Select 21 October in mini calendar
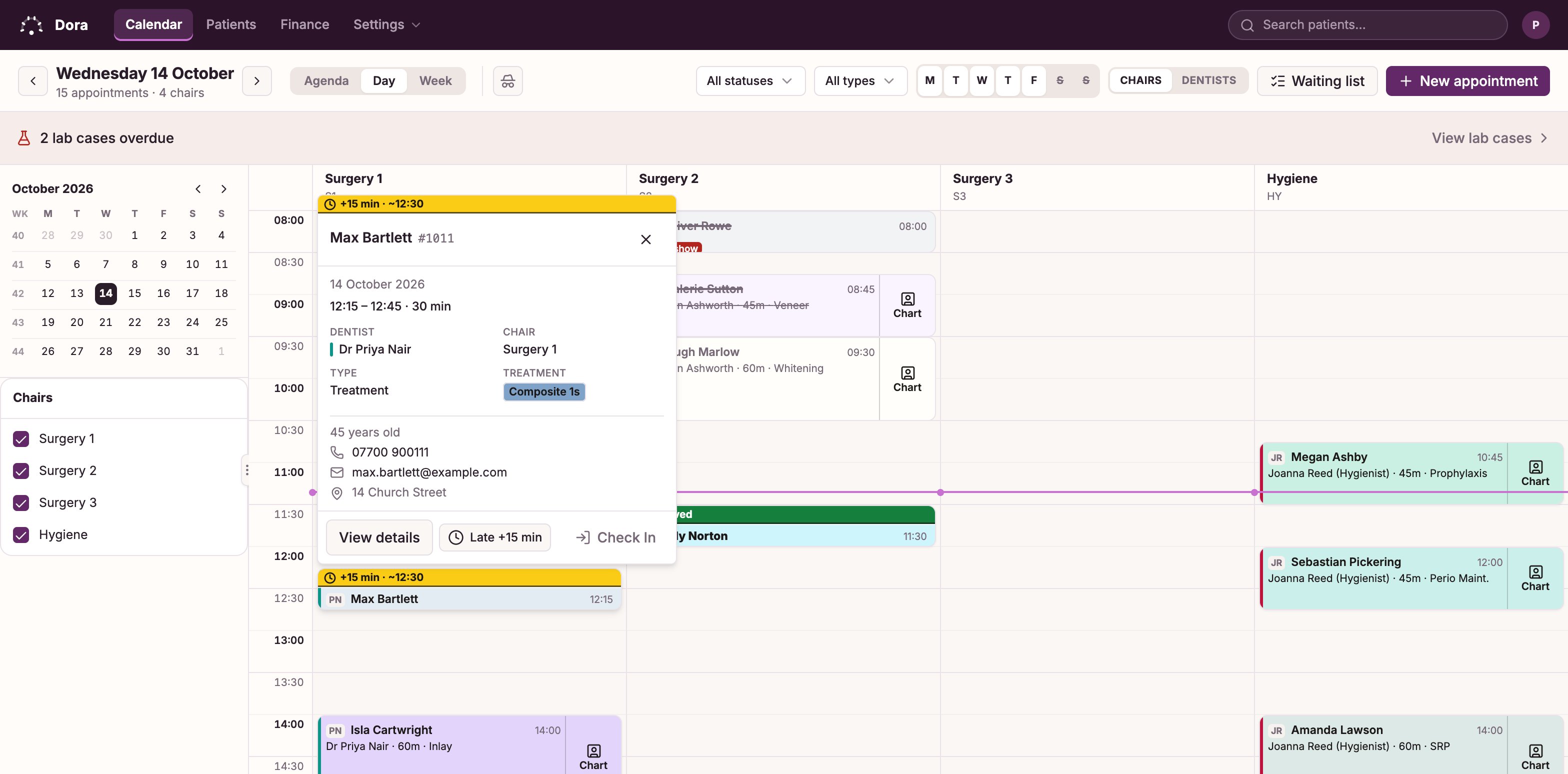 click(x=106, y=322)
